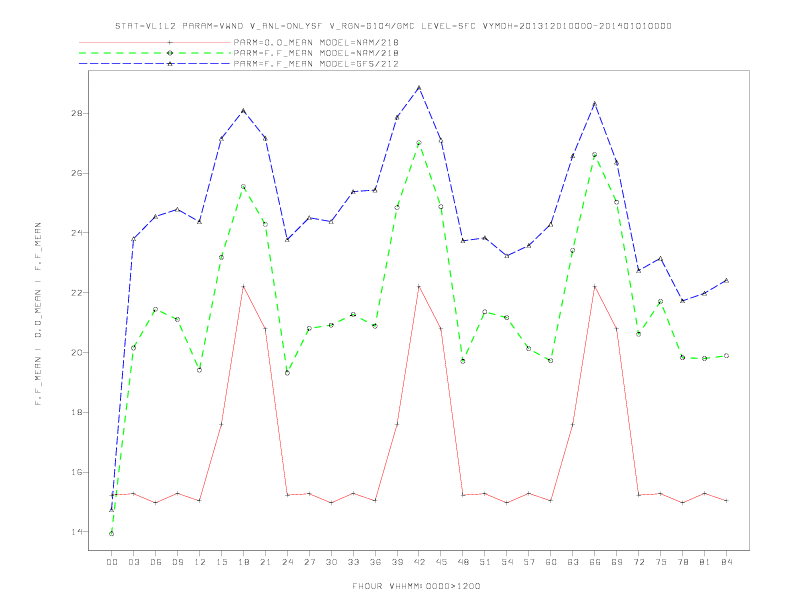
Task: Click green NAM circle marker peak at hour 42
Action: tap(419, 143)
